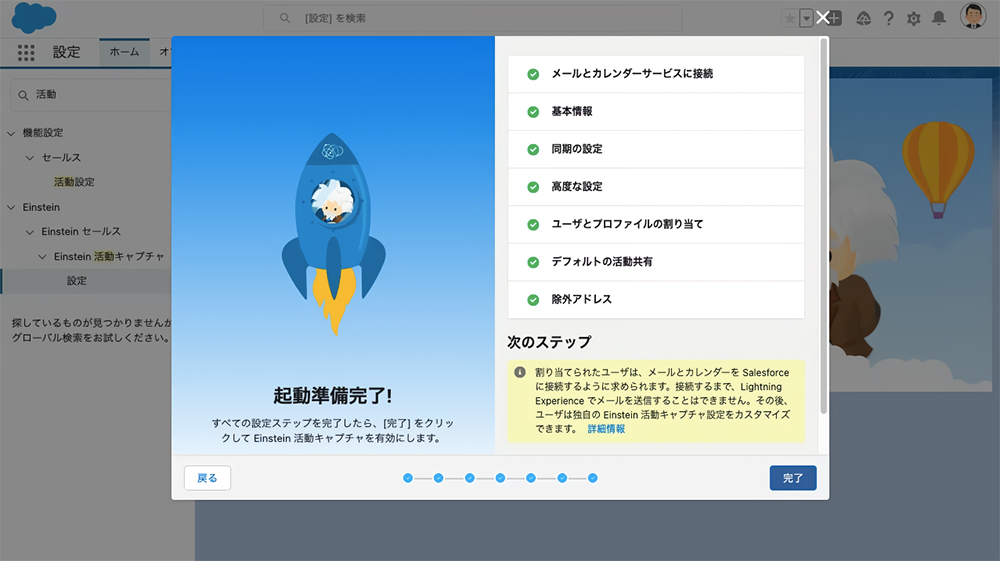Click the first progress indicator dot

click(x=408, y=478)
